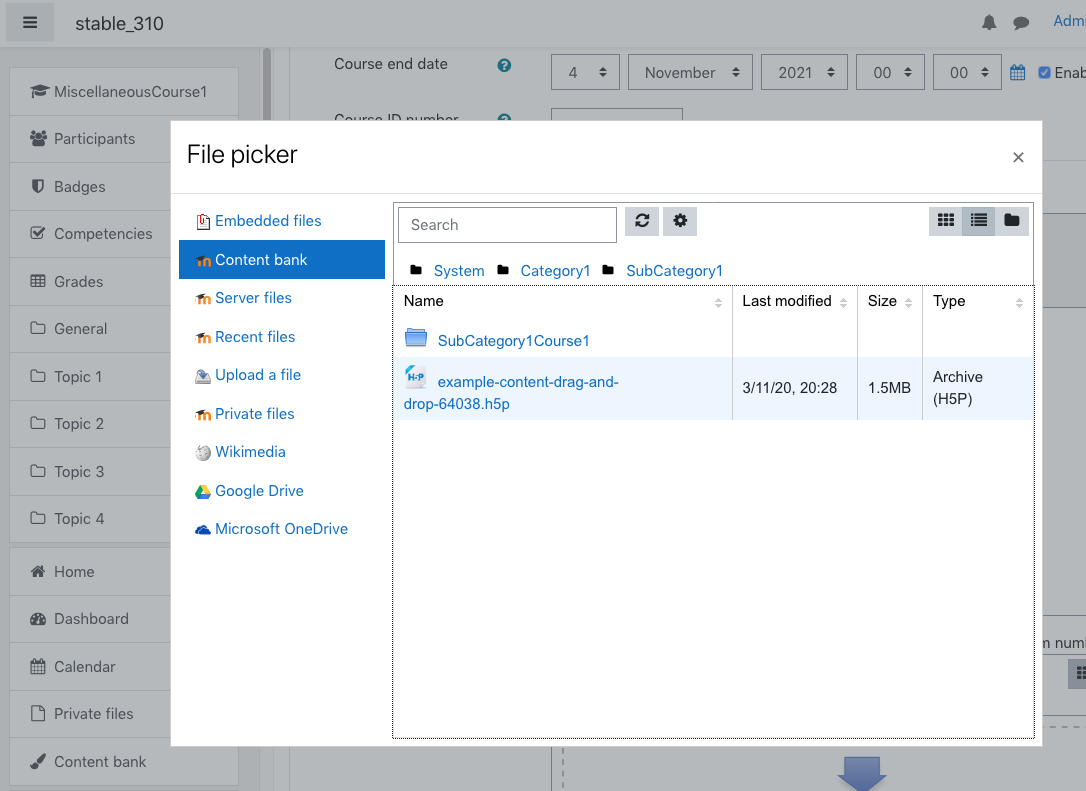
Task: Click the 1.5MB size cell
Action: (x=889, y=389)
